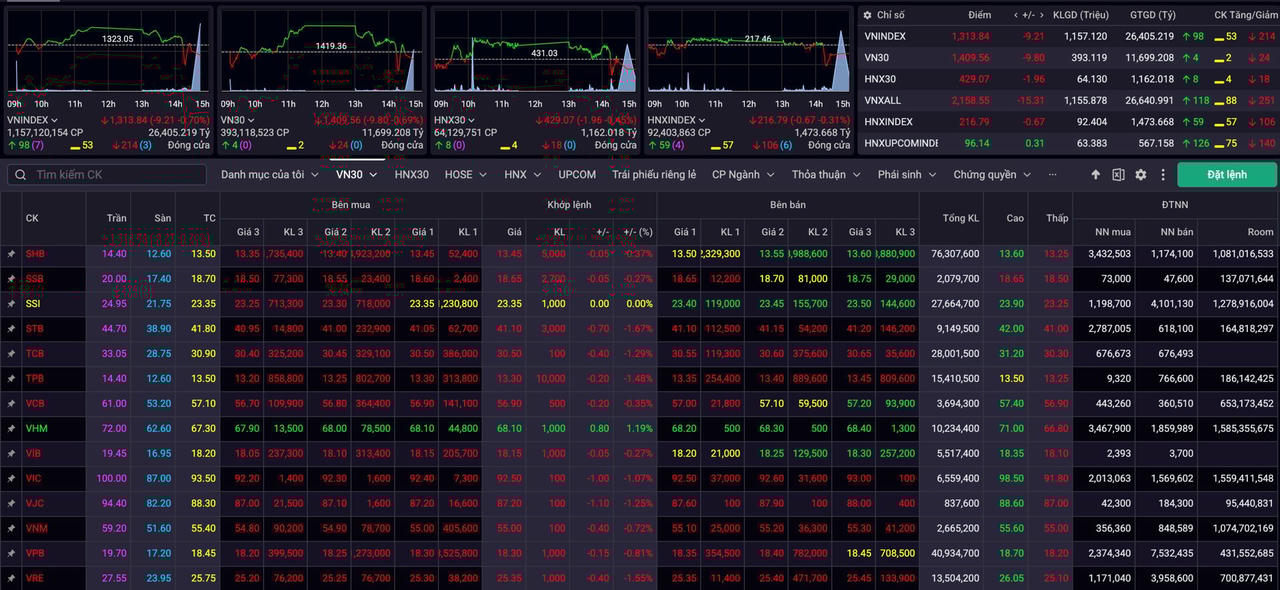Open price board settings gear icon
Viewport: 1280px width, 590px height.
tap(1141, 175)
